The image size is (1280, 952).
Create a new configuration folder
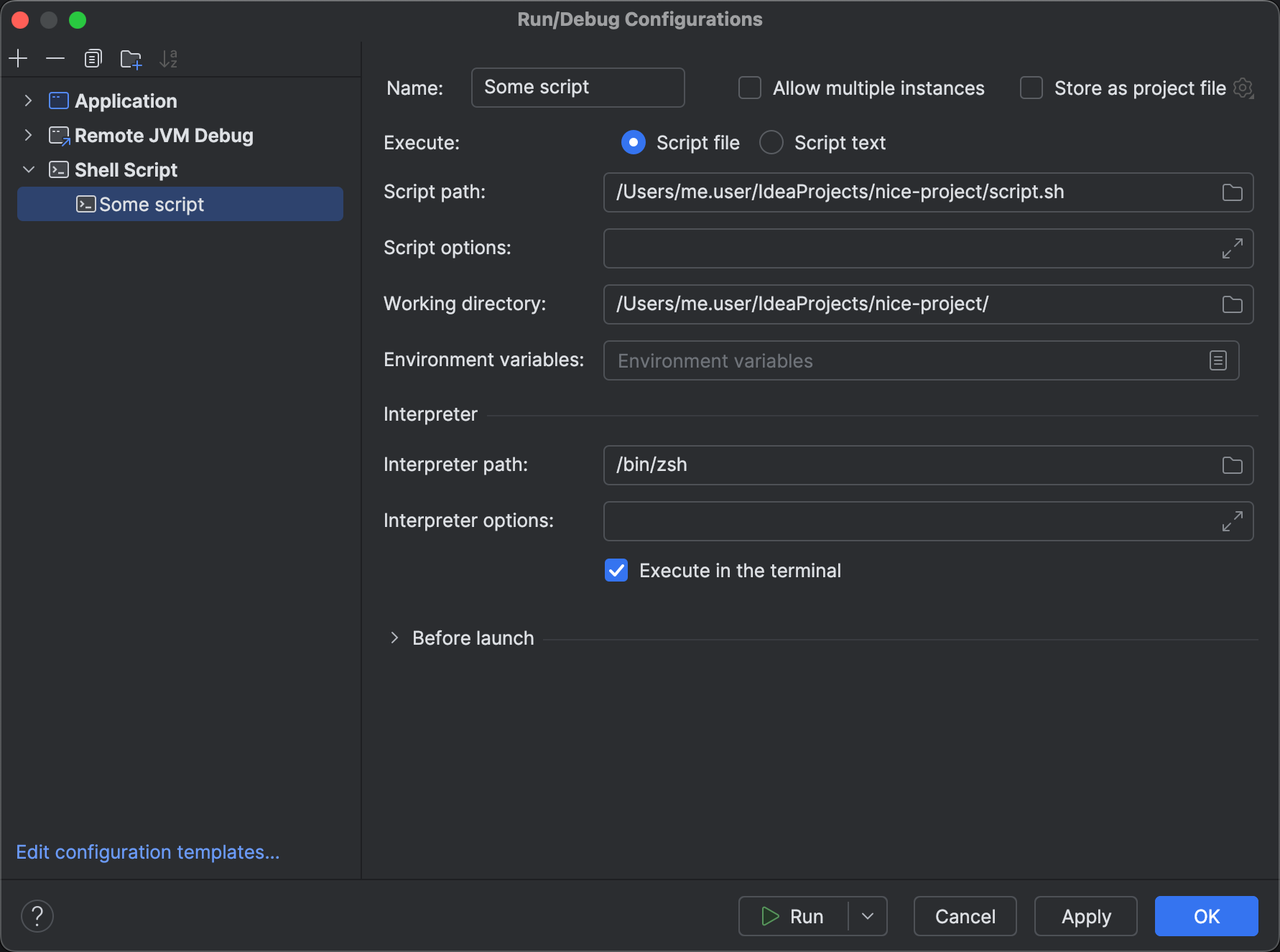coord(131,58)
